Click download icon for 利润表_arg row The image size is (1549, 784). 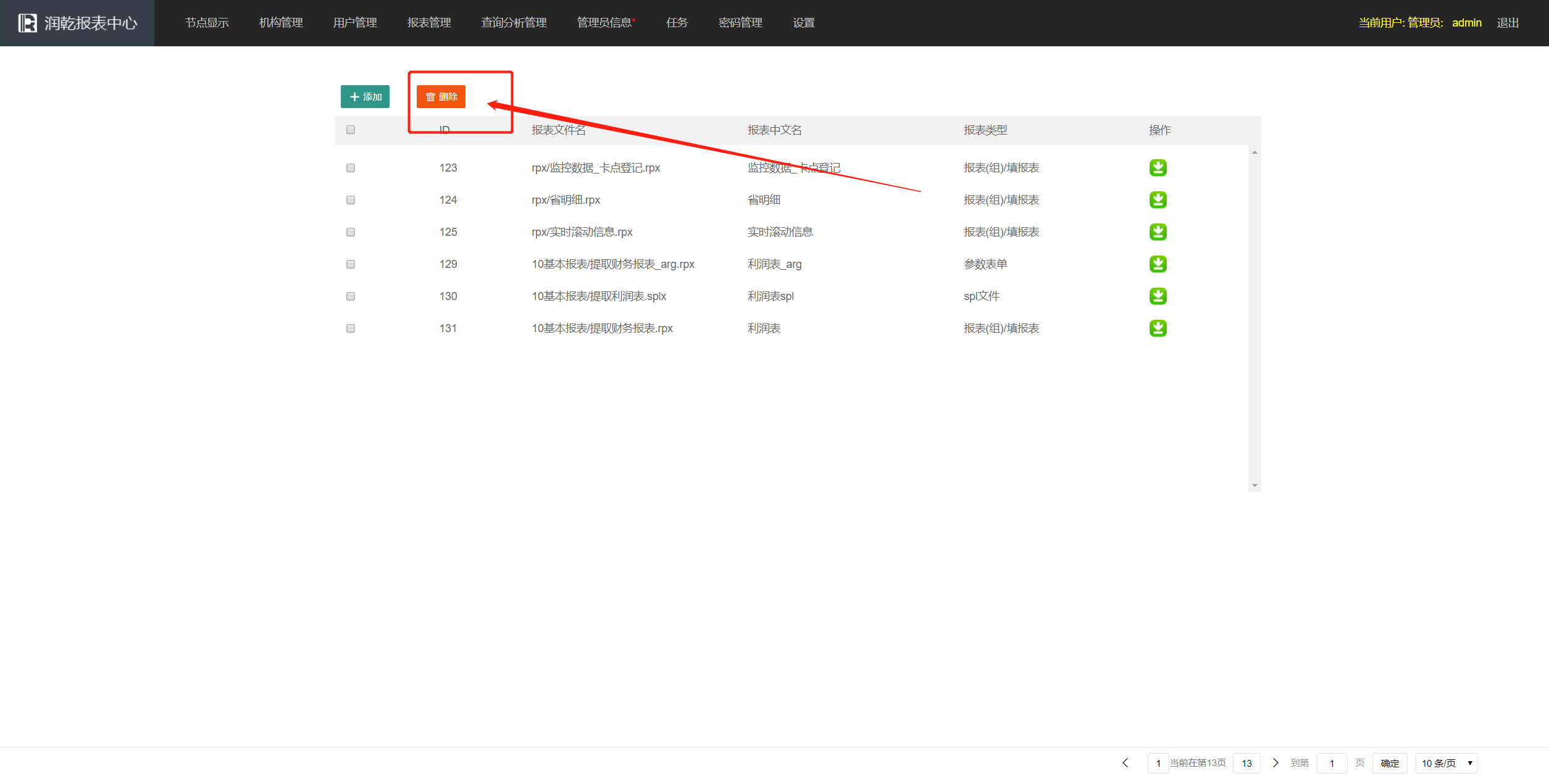pyautogui.click(x=1158, y=264)
